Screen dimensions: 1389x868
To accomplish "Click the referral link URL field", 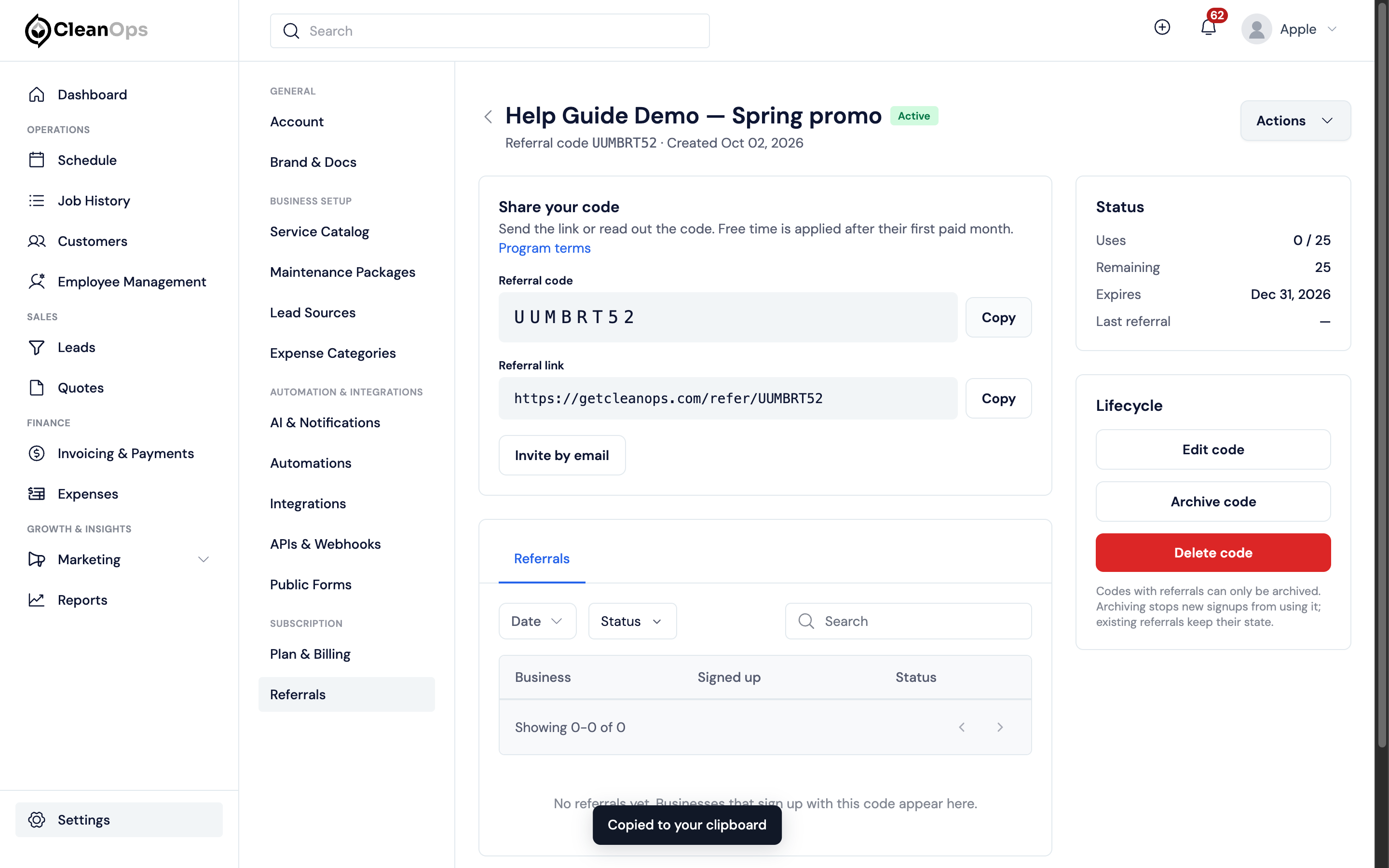I will [x=728, y=398].
